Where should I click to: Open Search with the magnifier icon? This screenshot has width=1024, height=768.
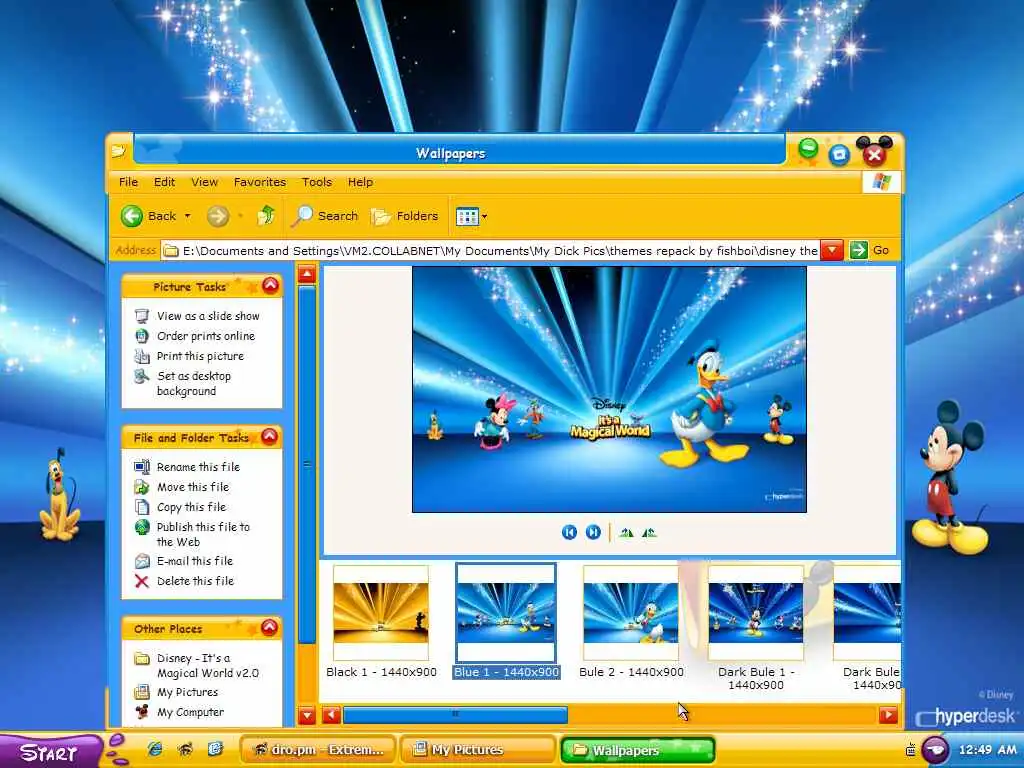point(302,216)
